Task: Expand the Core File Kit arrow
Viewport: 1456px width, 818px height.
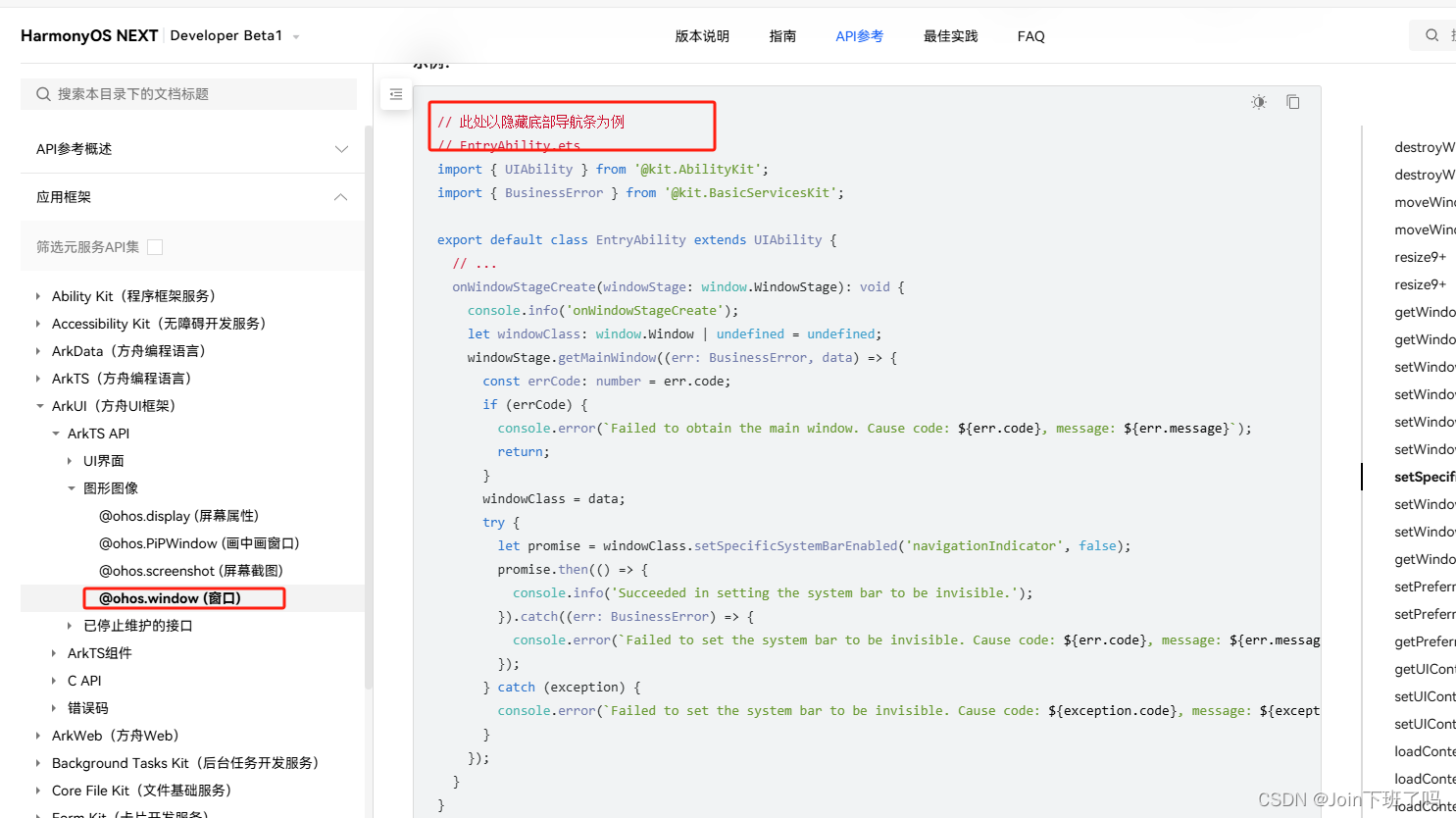Action: pos(38,791)
